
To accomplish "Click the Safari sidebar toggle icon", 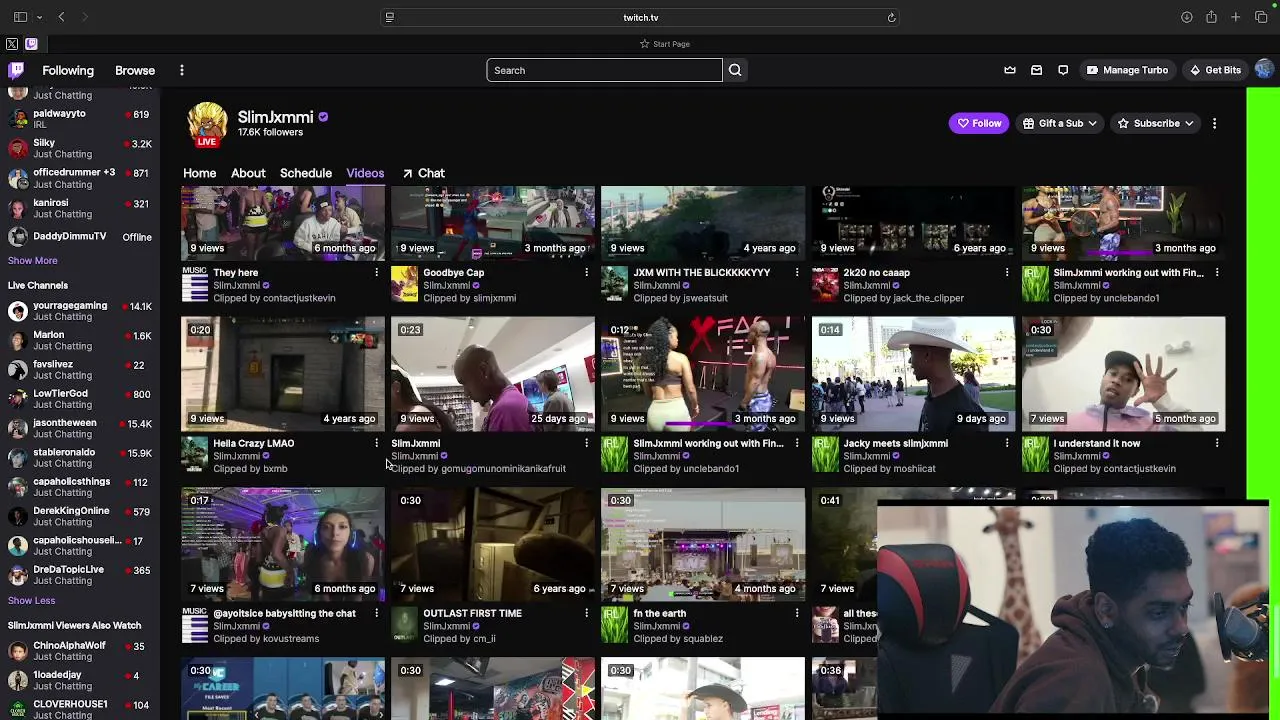I will pos(20,17).
